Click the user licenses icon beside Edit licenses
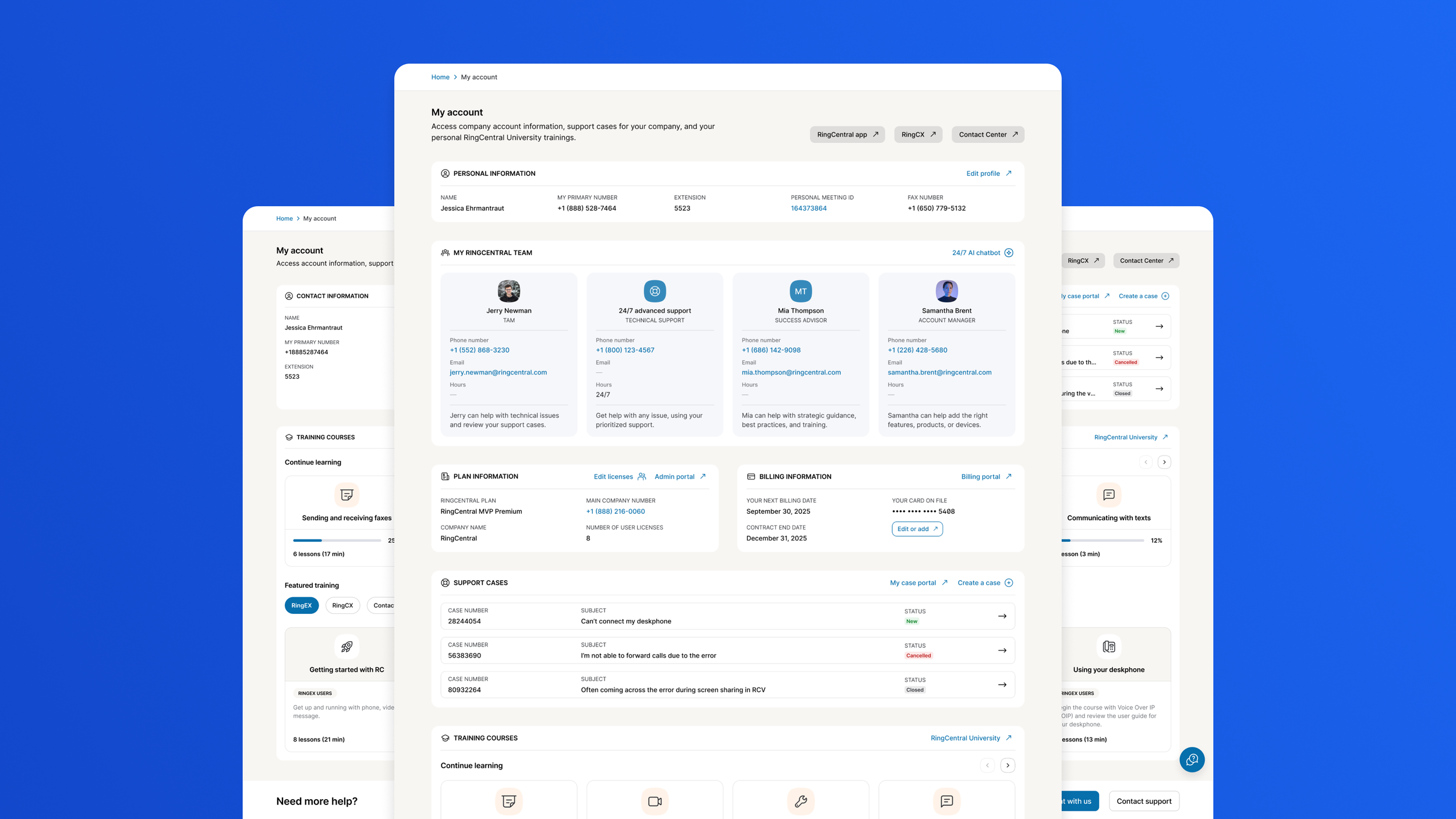 (x=641, y=476)
